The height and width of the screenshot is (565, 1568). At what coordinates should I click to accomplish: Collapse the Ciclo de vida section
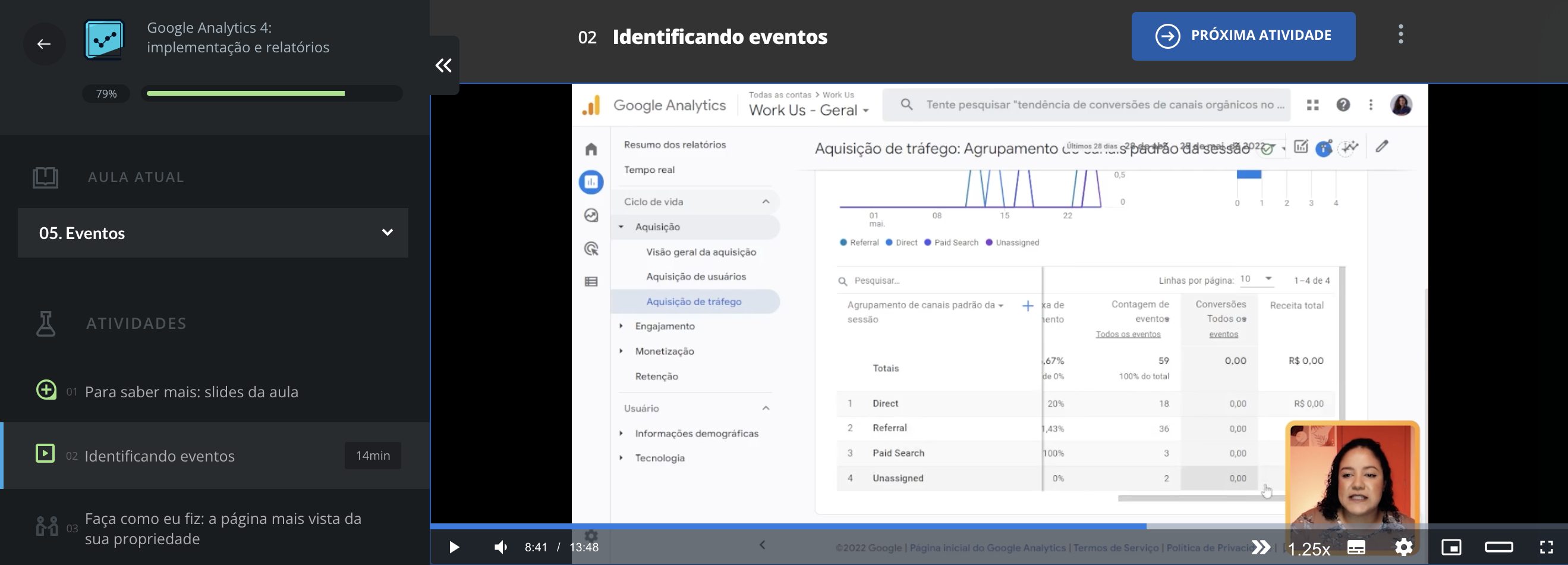click(766, 202)
